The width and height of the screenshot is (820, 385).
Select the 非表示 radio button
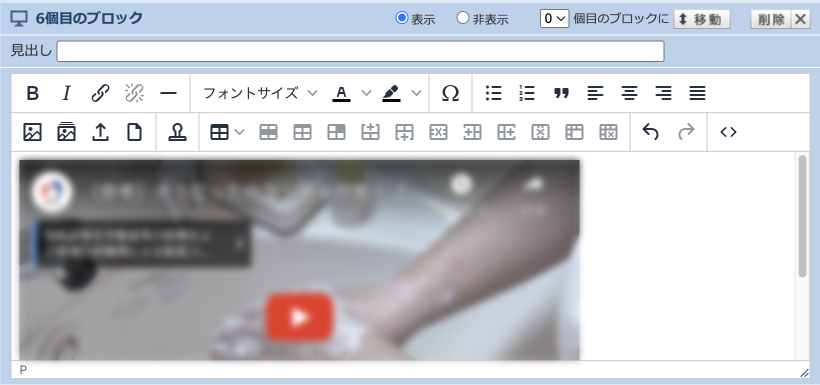[463, 18]
